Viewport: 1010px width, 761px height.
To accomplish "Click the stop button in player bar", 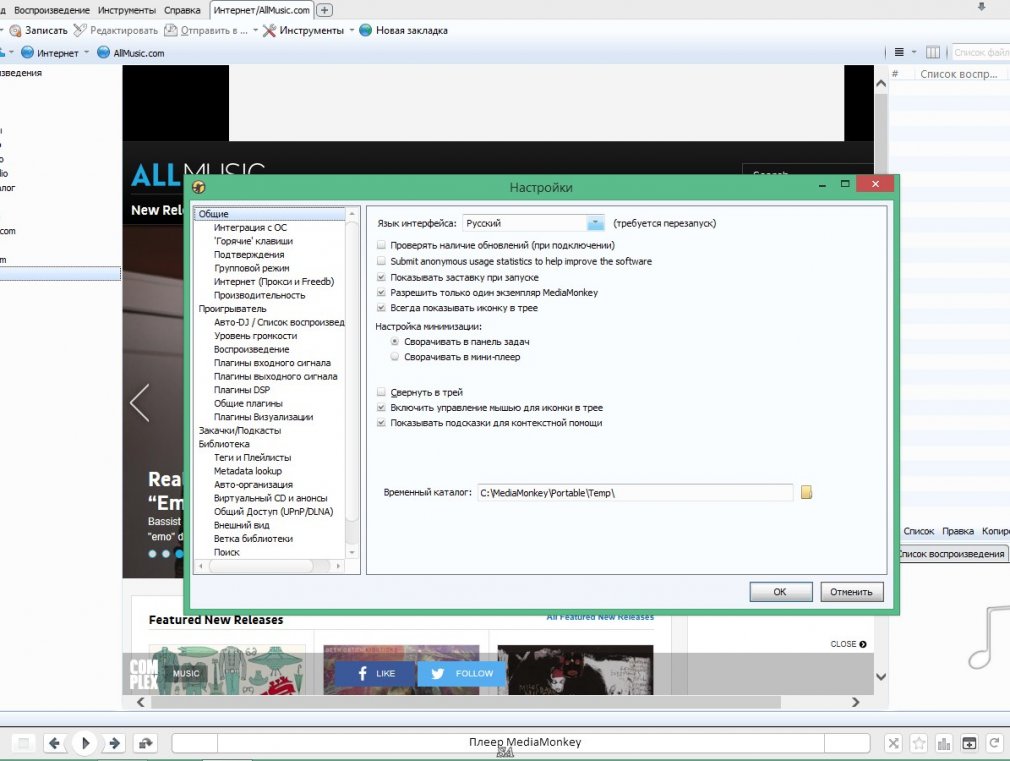I will tap(24, 744).
